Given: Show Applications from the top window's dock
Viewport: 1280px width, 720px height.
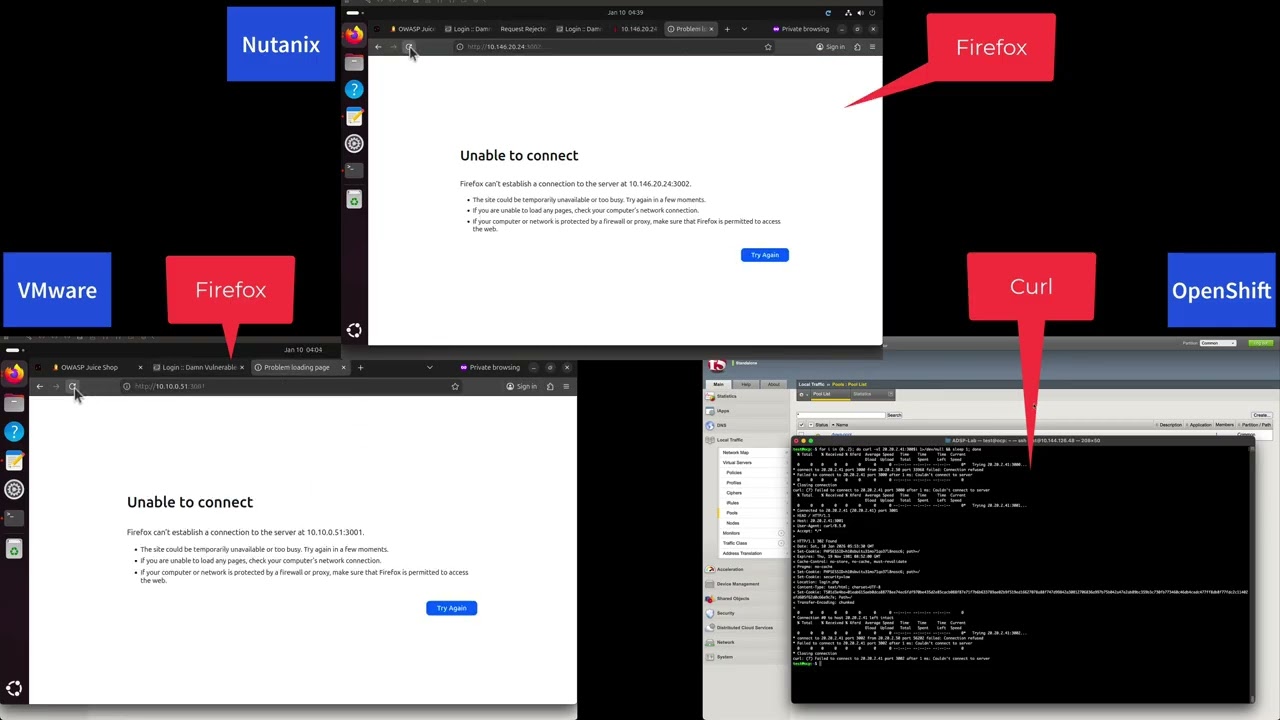Looking at the screenshot, I should click(354, 330).
